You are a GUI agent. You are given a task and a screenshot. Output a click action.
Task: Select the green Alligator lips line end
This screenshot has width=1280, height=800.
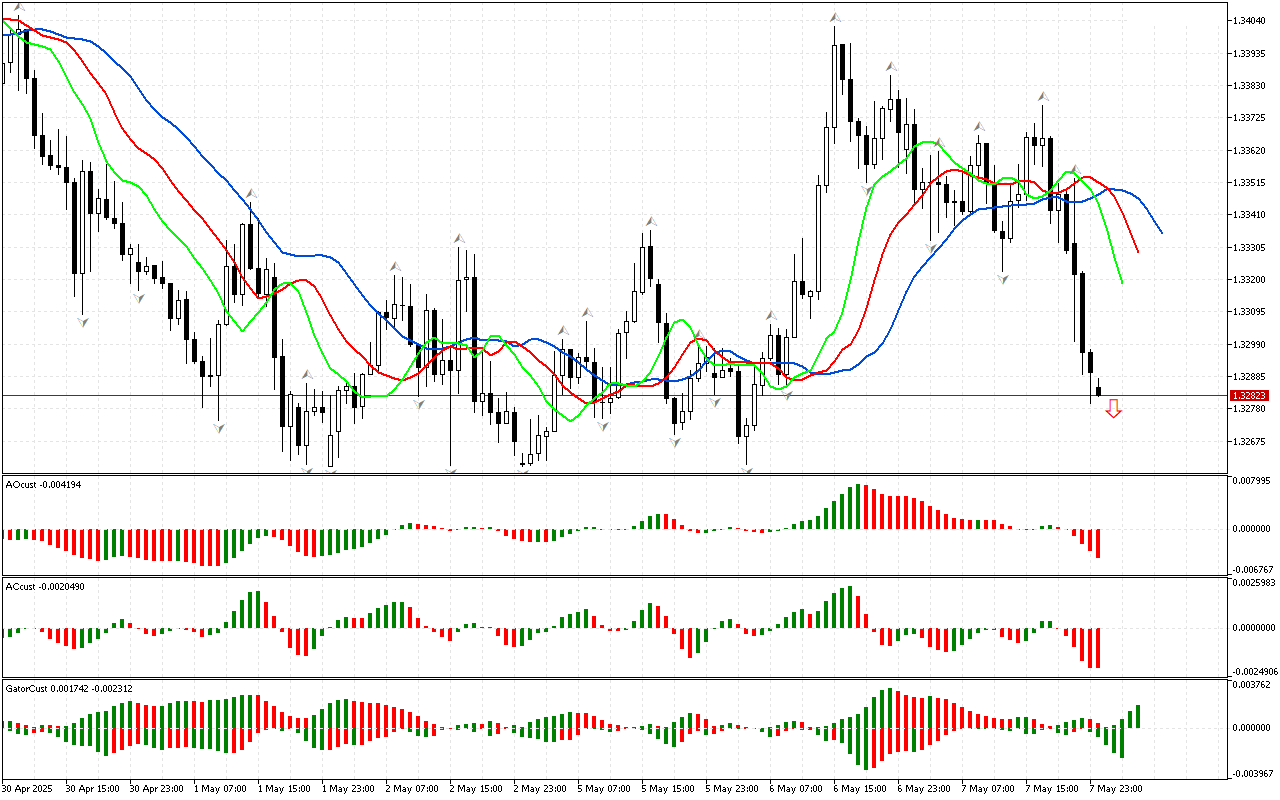pos(1121,281)
